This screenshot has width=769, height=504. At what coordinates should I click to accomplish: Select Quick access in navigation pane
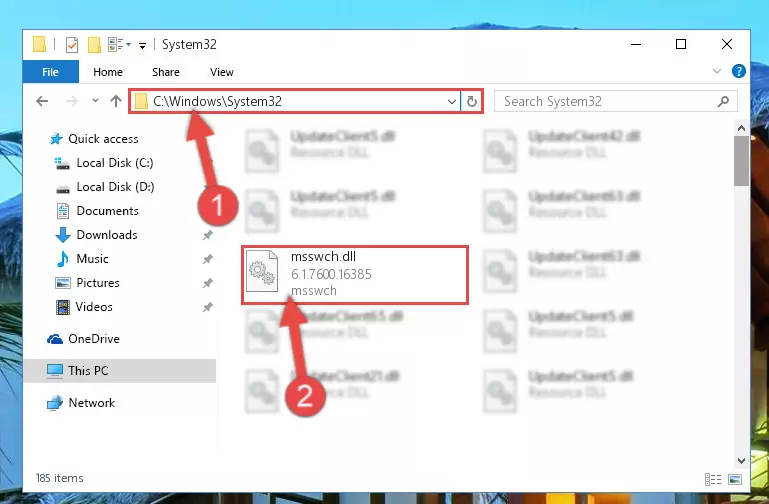pyautogui.click(x=103, y=139)
